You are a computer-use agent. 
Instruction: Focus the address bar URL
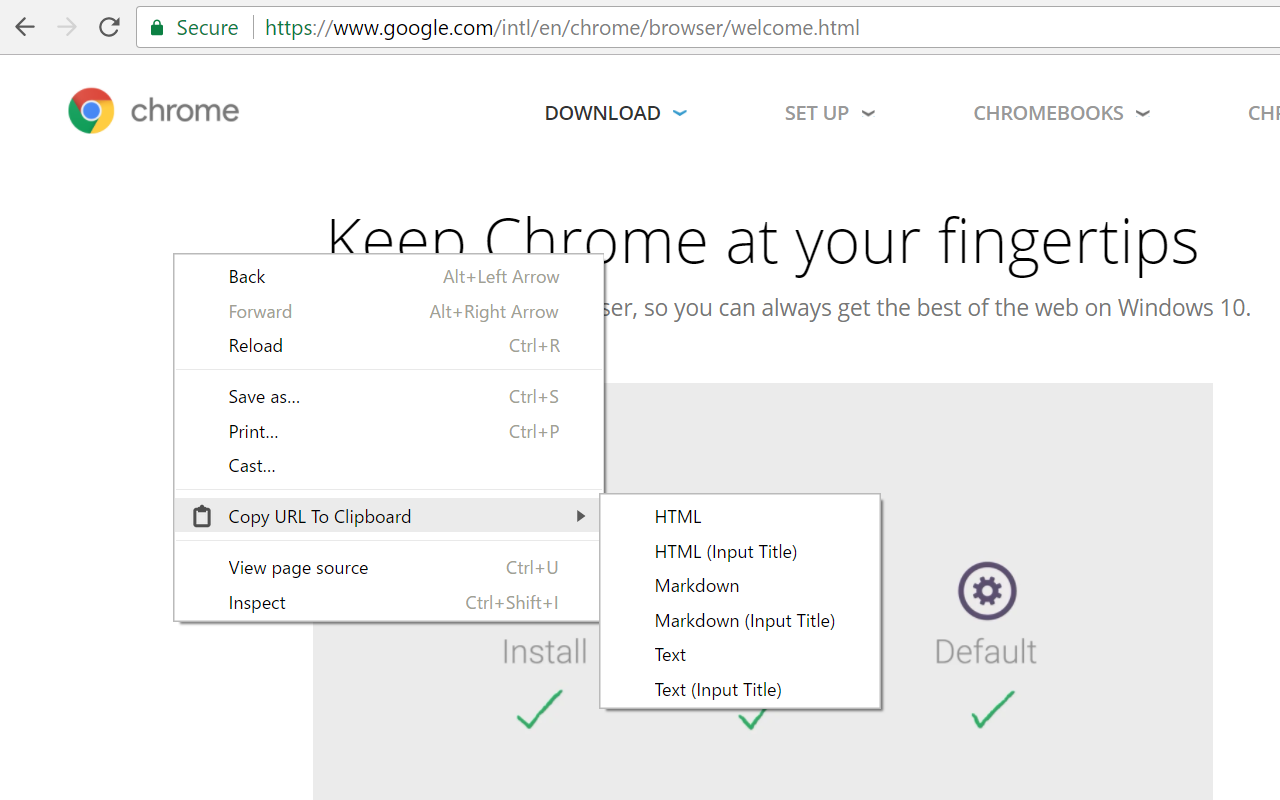(x=562, y=28)
